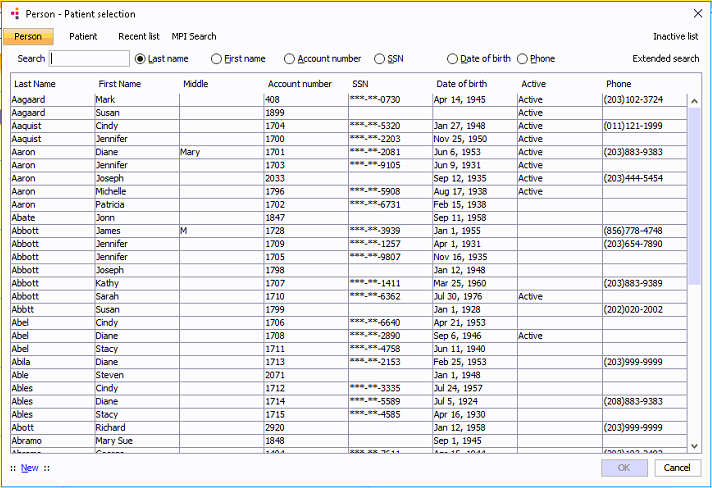Select account number 1798
The width and height of the screenshot is (712, 488).
[x=275, y=270]
